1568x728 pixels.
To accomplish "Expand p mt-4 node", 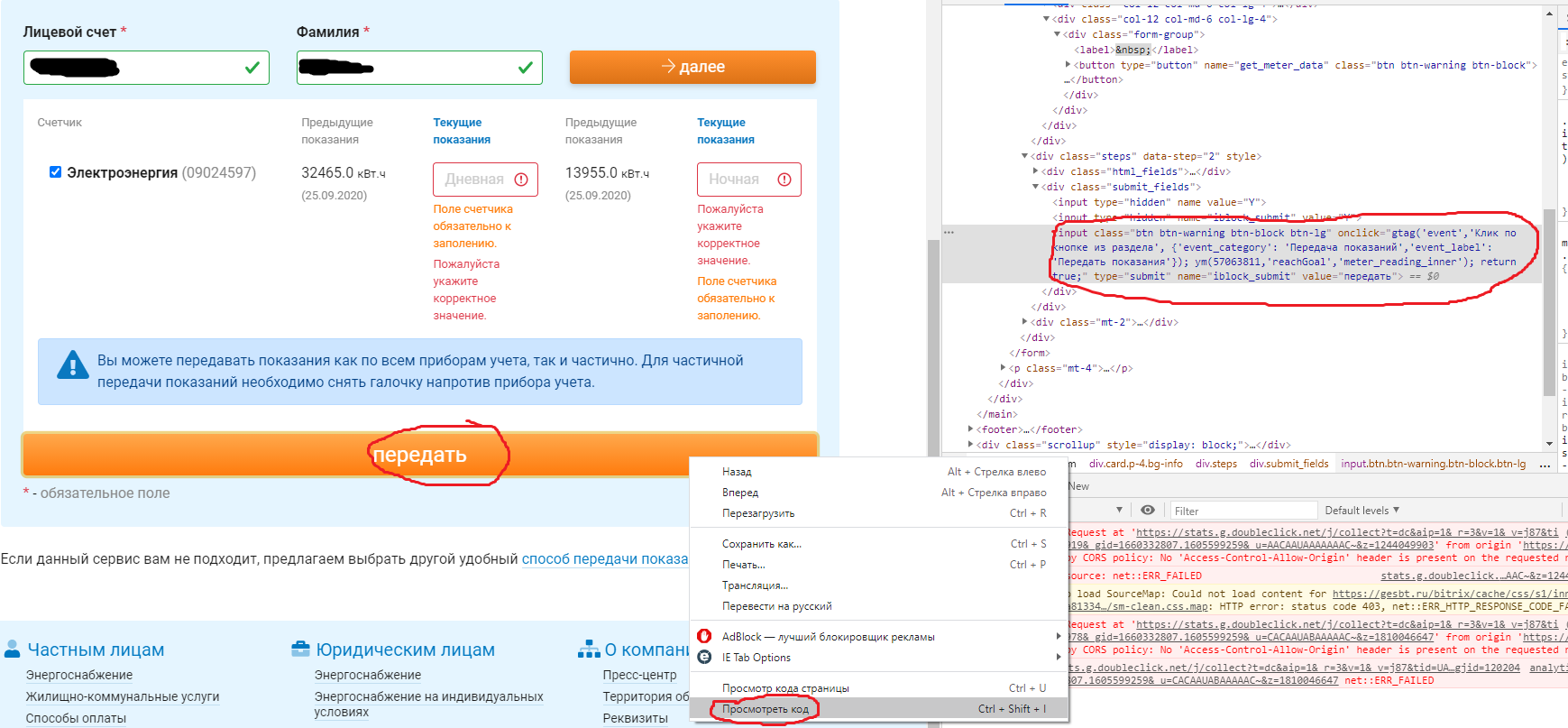I will point(1003,368).
